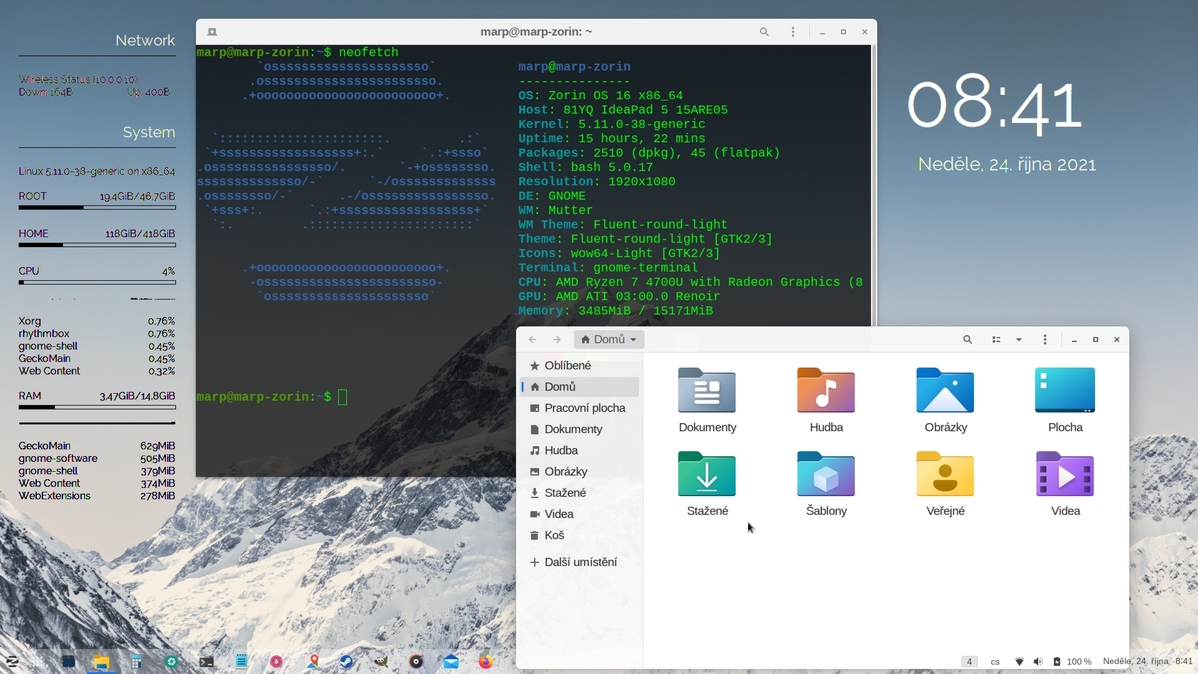Viewport: 1198px width, 674px height.
Task: Open the Plocha desktop folder icon
Action: pyautogui.click(x=1064, y=390)
